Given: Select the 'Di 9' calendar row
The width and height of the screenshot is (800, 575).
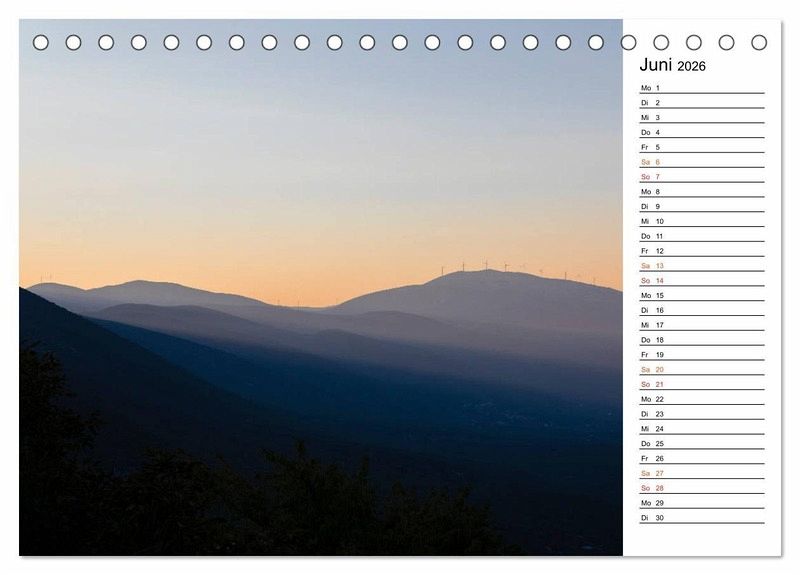Looking at the screenshot, I should [x=702, y=206].
